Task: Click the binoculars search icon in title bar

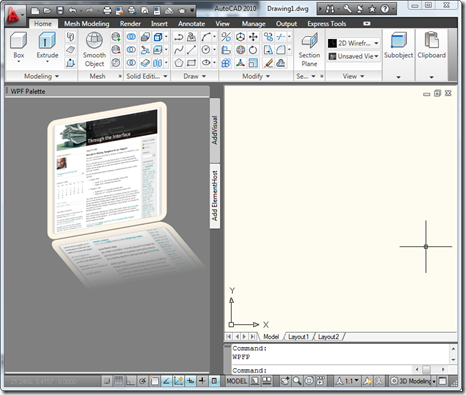Action: tap(330, 9)
